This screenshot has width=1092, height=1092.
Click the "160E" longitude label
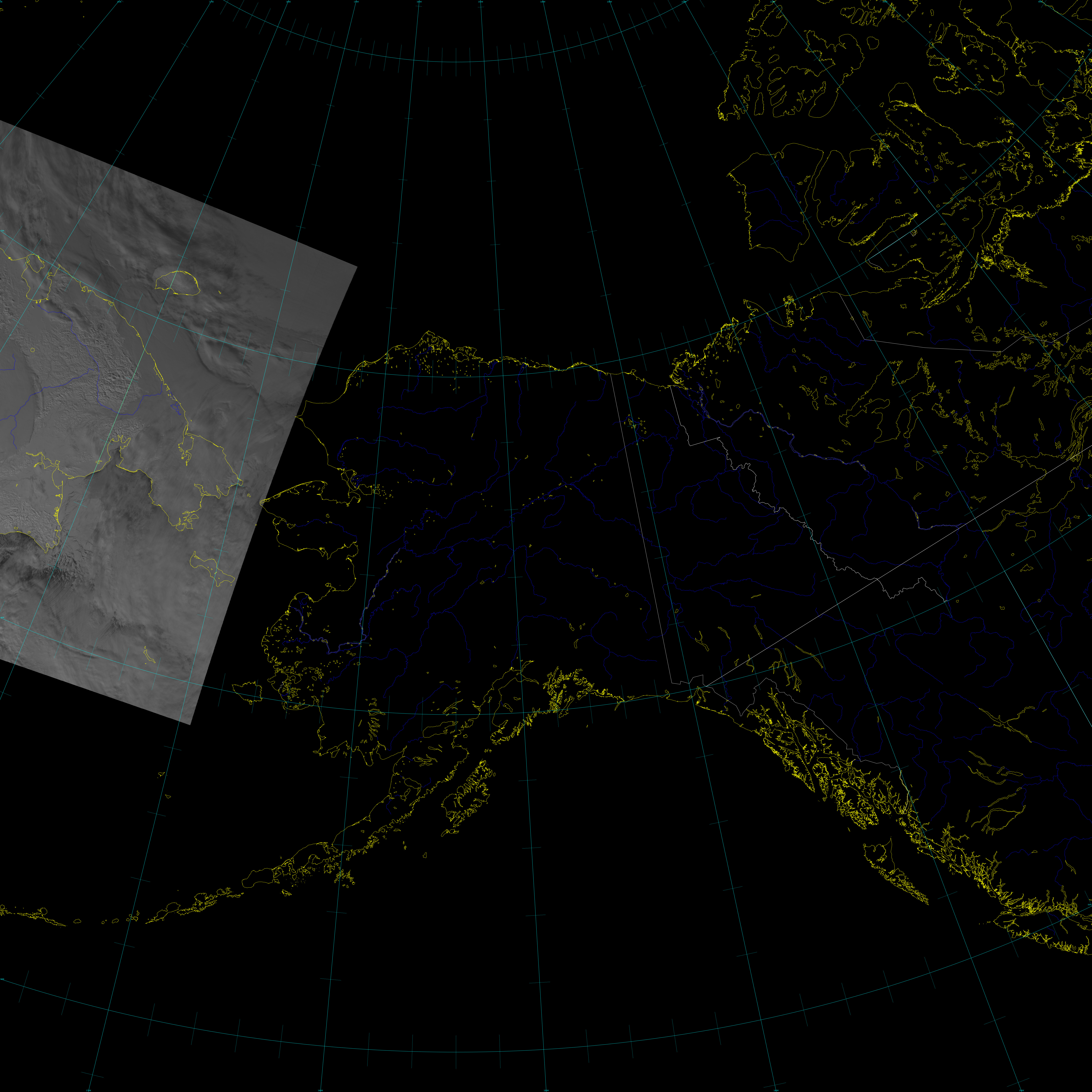tap(119, 2)
